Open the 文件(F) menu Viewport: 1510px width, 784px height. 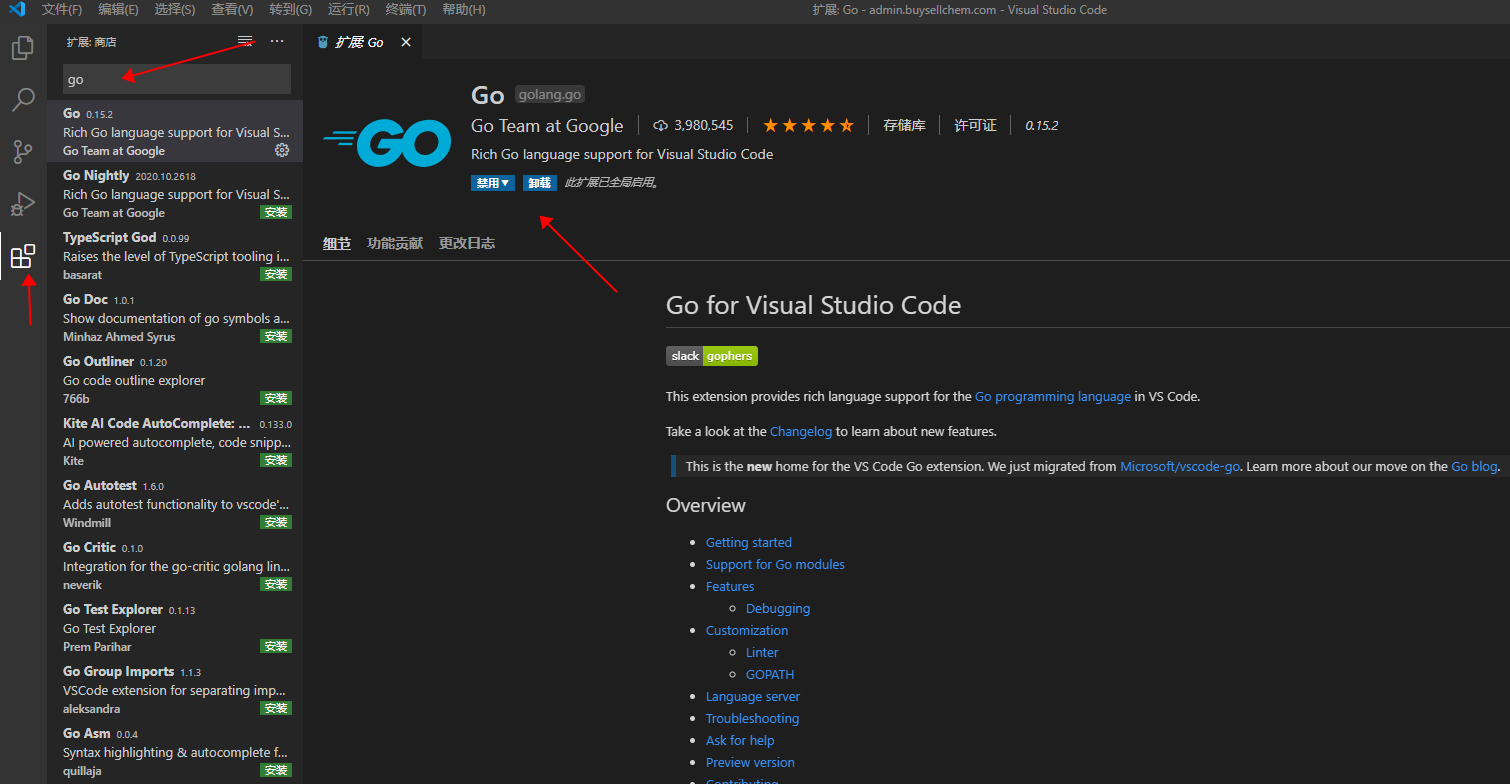[x=62, y=9]
